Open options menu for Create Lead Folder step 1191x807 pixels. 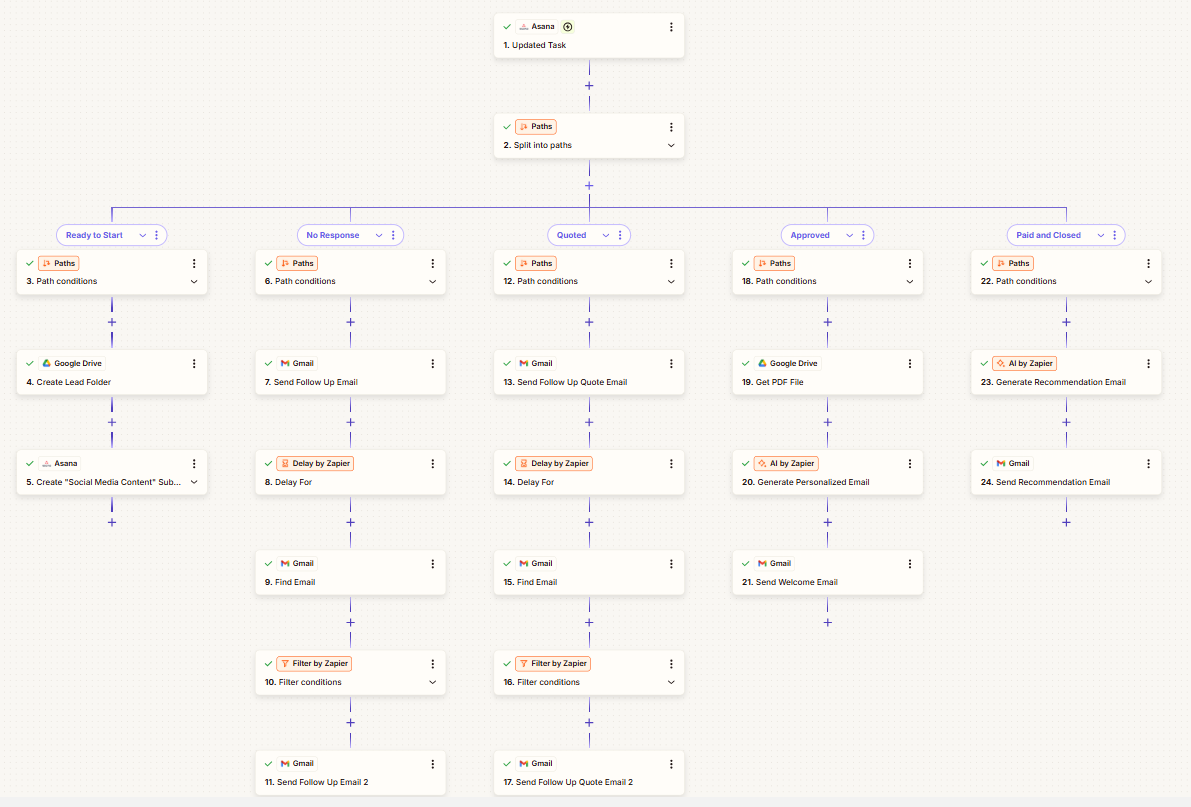pos(194,364)
